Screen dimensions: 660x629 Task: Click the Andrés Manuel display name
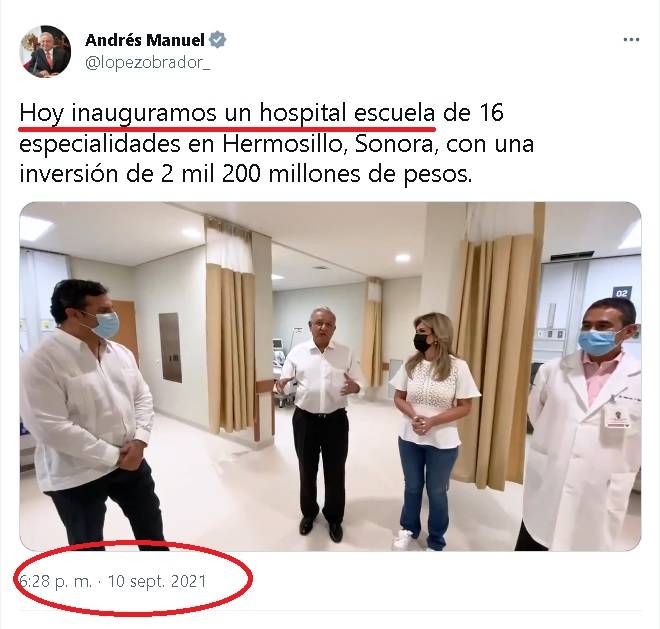click(x=145, y=40)
